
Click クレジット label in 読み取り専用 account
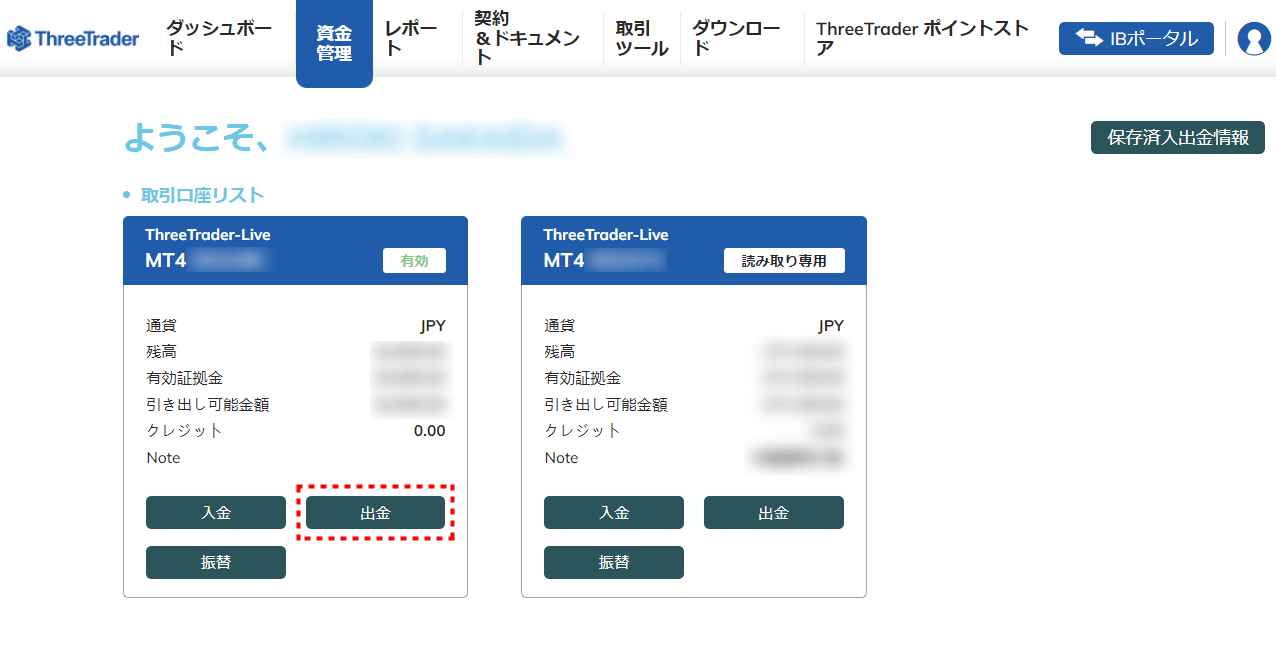click(x=583, y=431)
